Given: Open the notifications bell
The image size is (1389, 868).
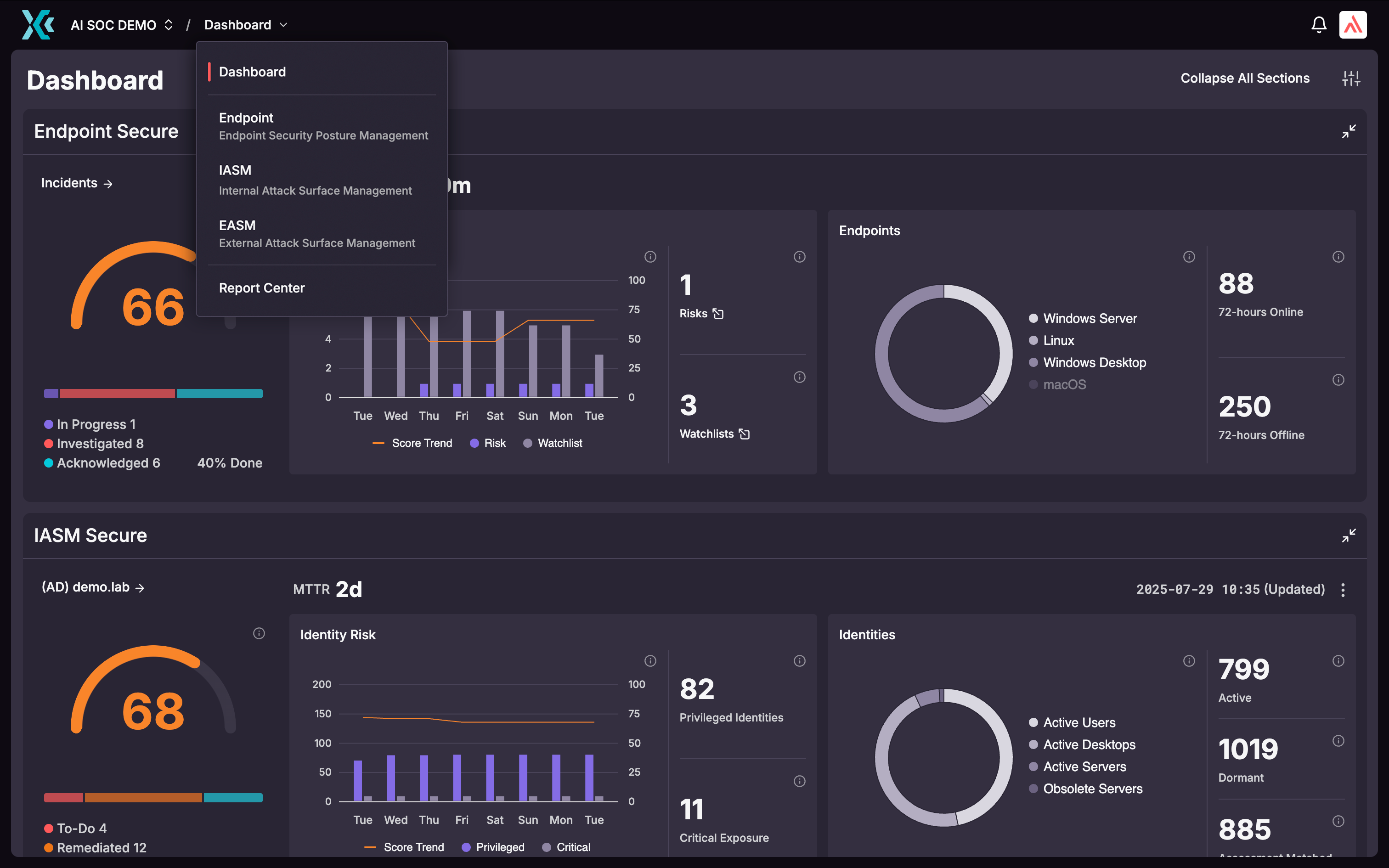Looking at the screenshot, I should pos(1318,24).
